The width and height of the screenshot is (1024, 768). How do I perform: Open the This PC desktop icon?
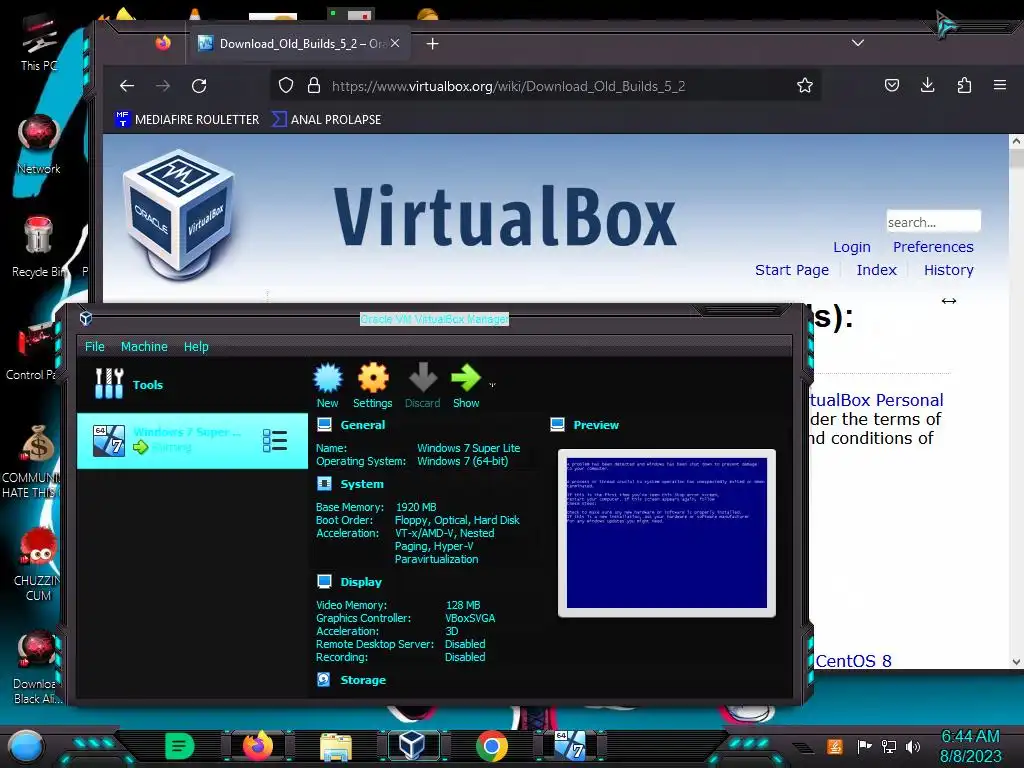point(39,42)
